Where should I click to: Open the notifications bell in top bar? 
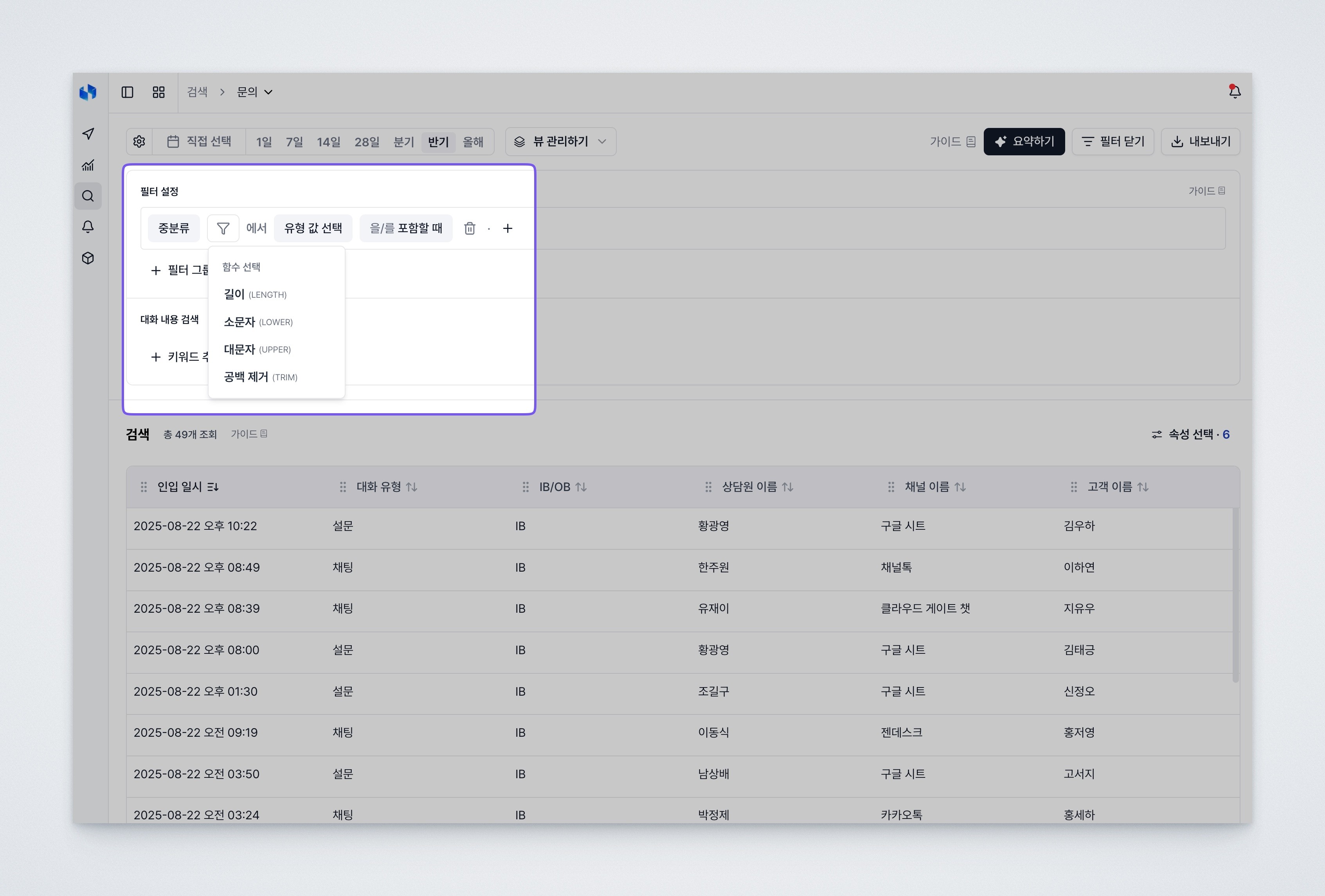point(1234,92)
